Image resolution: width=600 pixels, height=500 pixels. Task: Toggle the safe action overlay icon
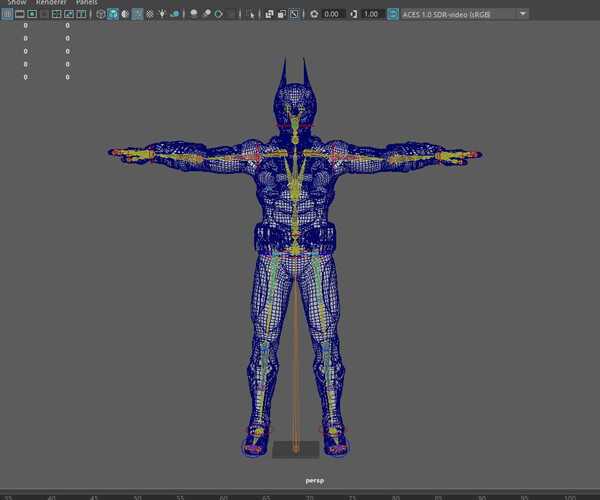(x=69, y=15)
